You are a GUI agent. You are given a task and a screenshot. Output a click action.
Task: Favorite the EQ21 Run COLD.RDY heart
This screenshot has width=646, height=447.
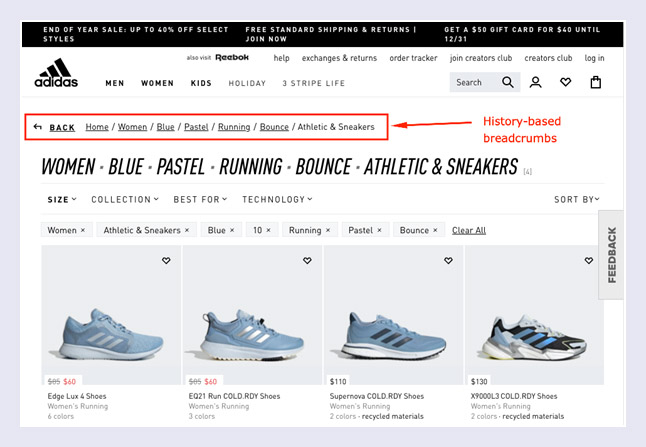pyautogui.click(x=307, y=261)
